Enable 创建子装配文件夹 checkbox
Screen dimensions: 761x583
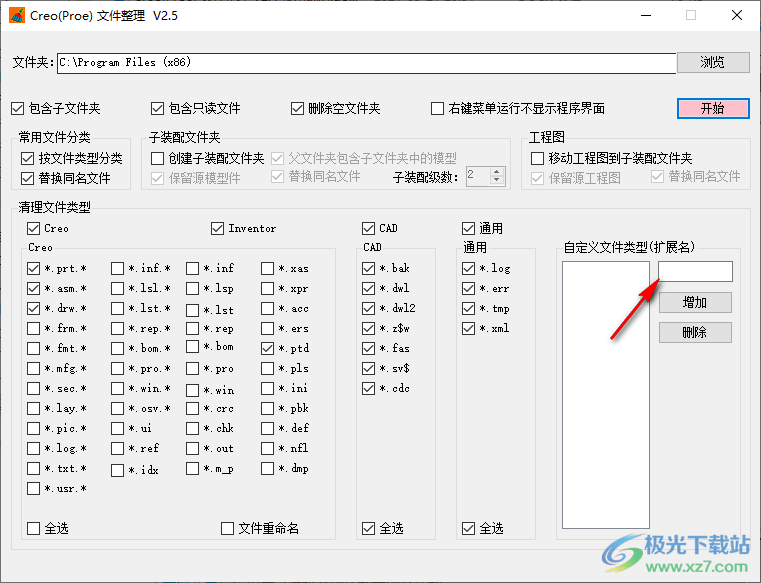tap(157, 158)
